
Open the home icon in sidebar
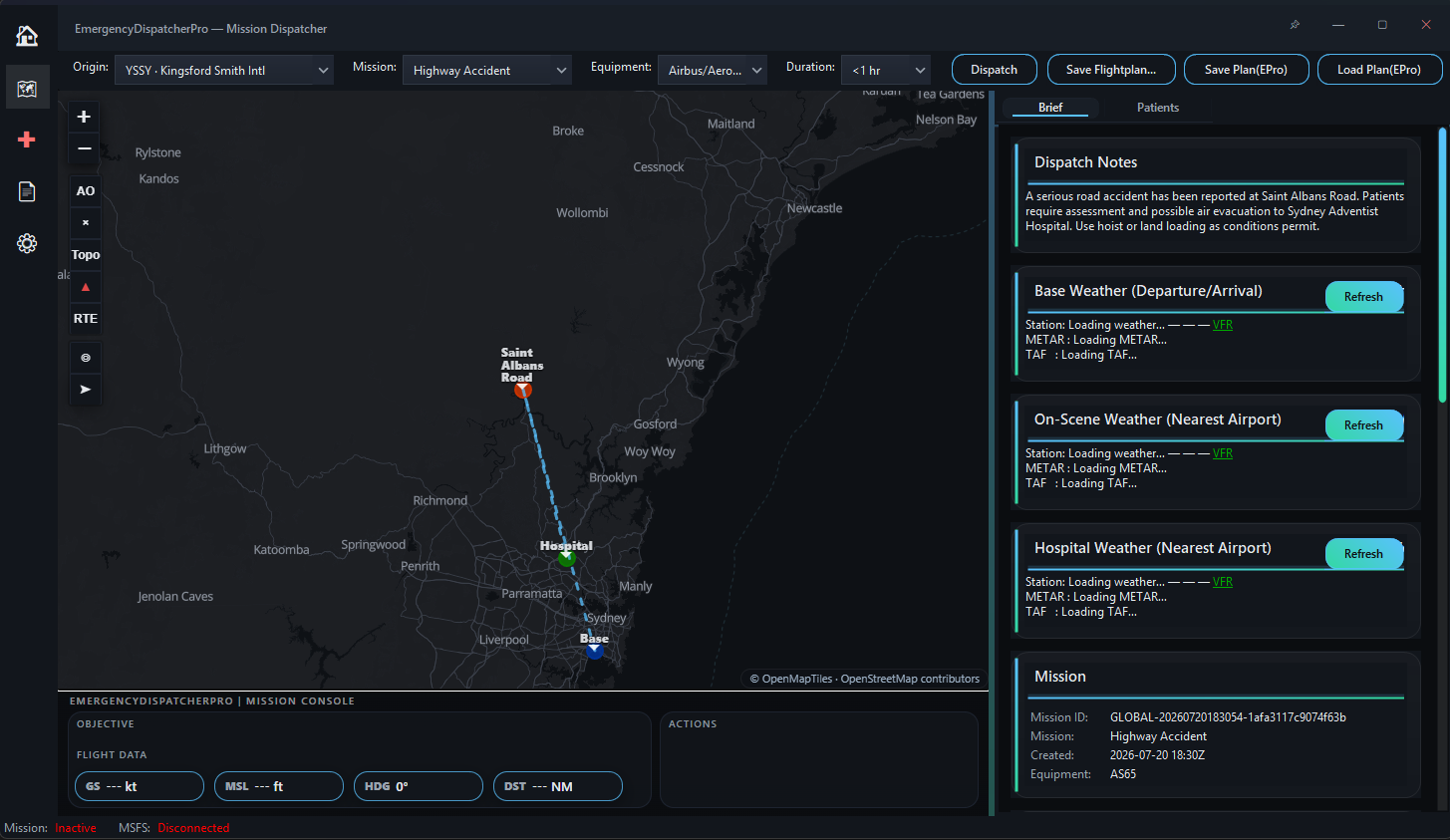27,36
